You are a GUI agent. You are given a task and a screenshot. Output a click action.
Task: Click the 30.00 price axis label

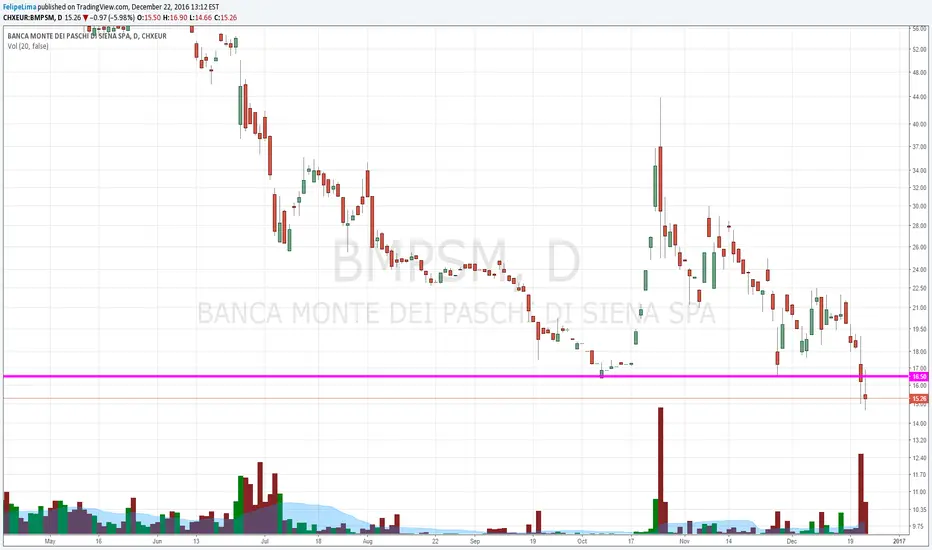click(x=919, y=206)
